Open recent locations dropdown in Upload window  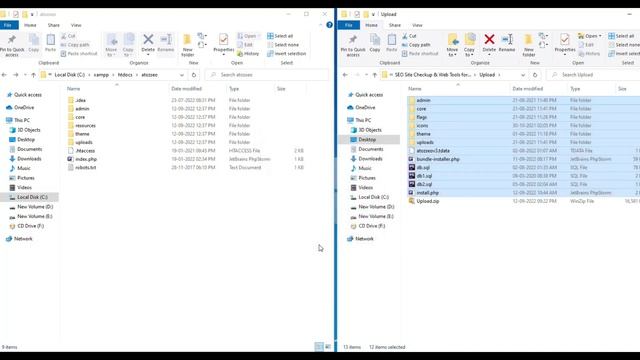pos(366,75)
